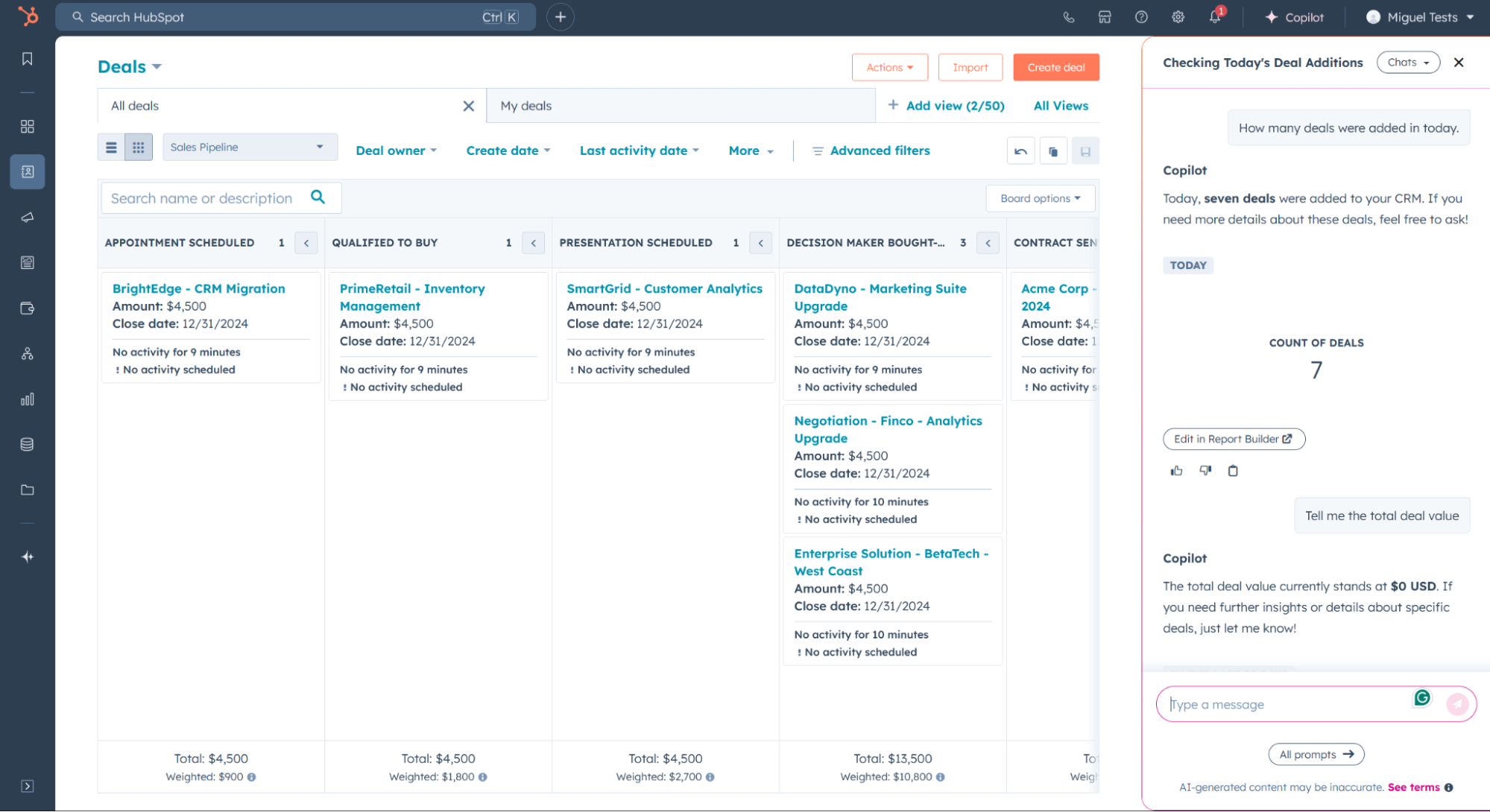This screenshot has height=812, width=1490.
Task: Click the notifications bell icon
Action: (1215, 16)
